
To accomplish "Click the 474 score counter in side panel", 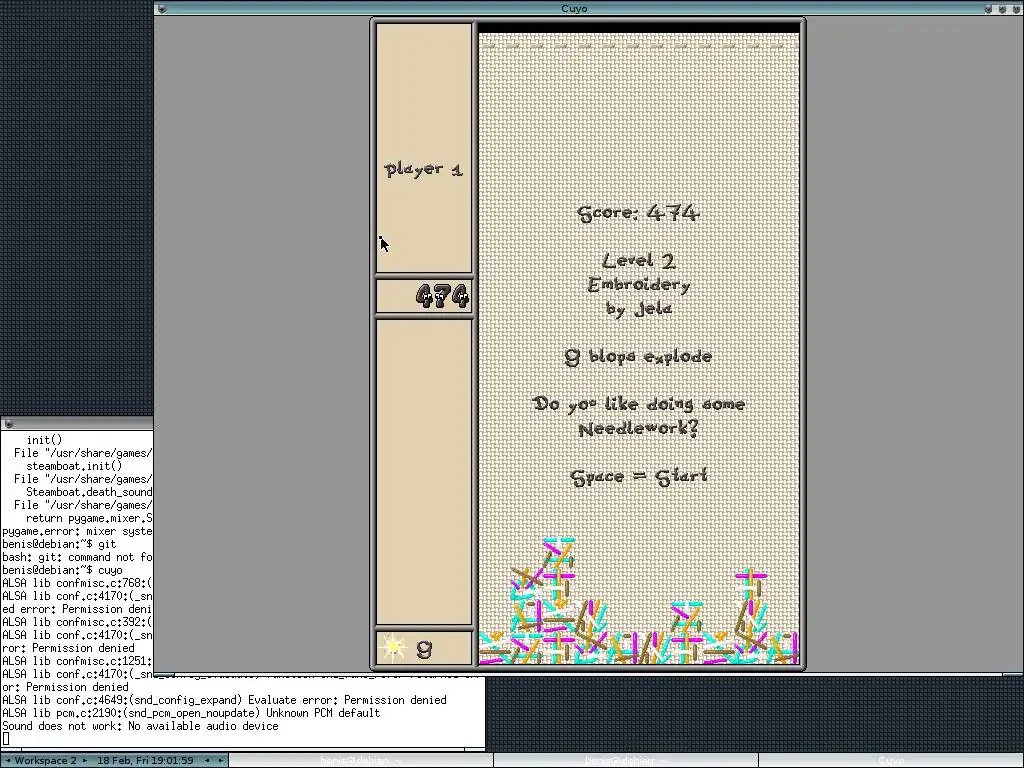I will [x=442, y=296].
